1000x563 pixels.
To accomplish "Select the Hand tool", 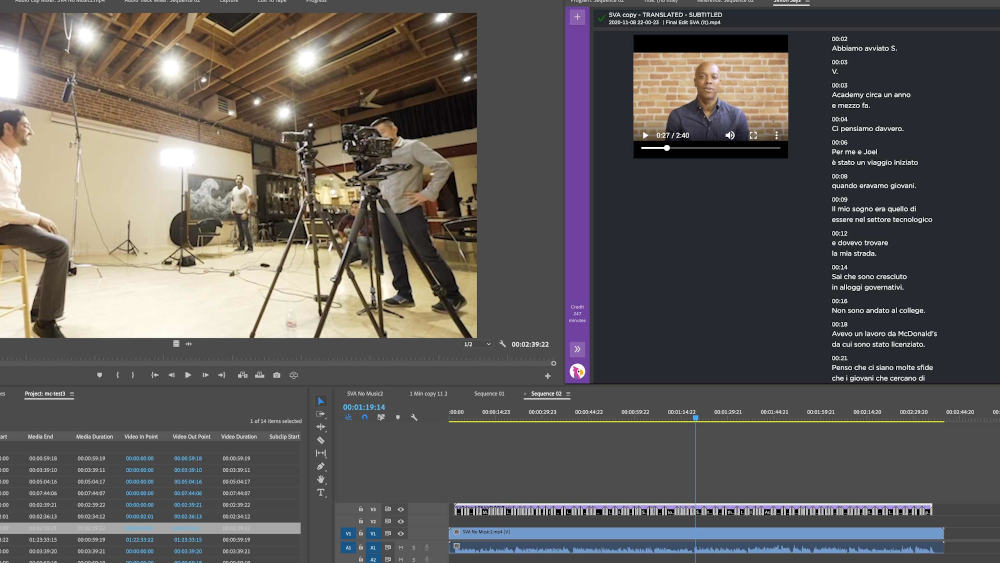I will 321,479.
